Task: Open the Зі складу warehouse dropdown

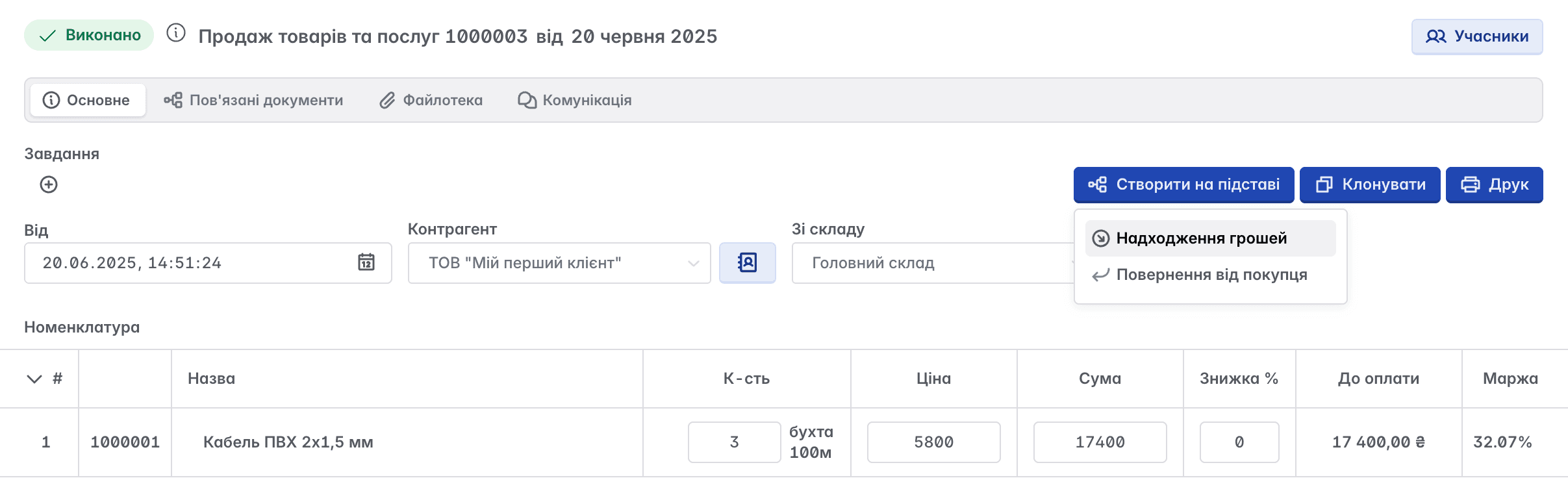Action: tap(933, 263)
